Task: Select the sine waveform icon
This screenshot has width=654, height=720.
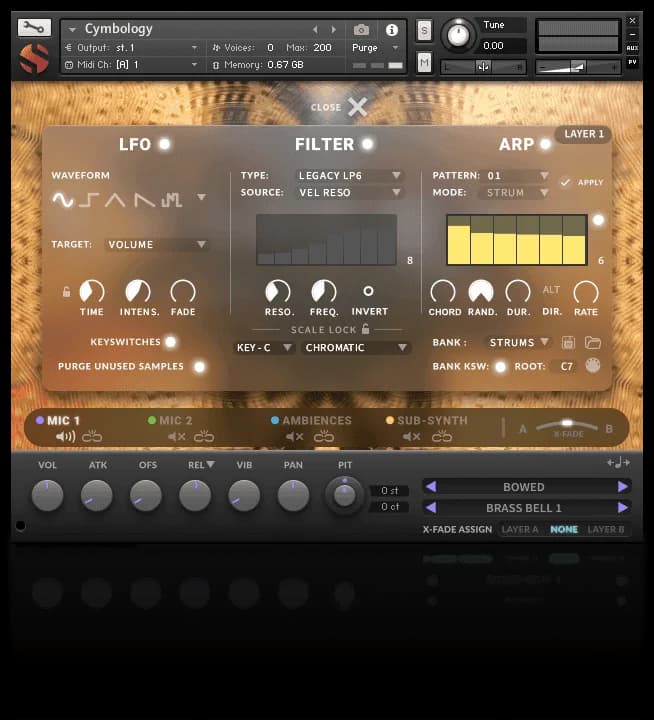Action: (x=63, y=200)
